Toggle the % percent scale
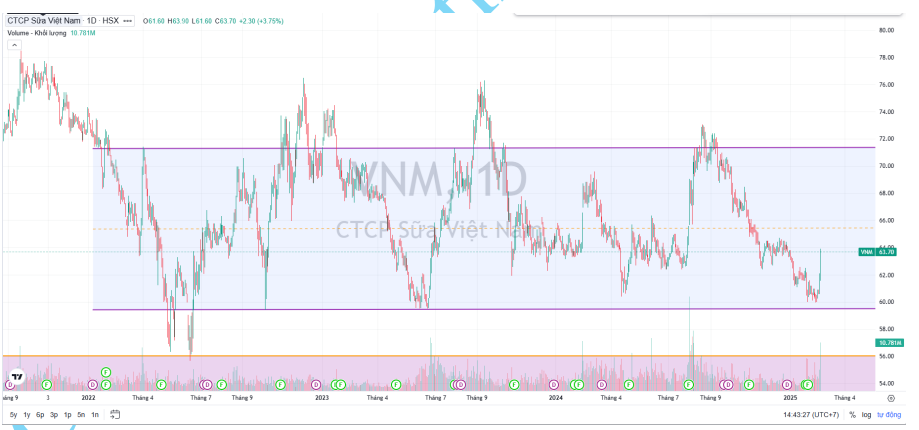The image size is (919, 430). (x=852, y=415)
